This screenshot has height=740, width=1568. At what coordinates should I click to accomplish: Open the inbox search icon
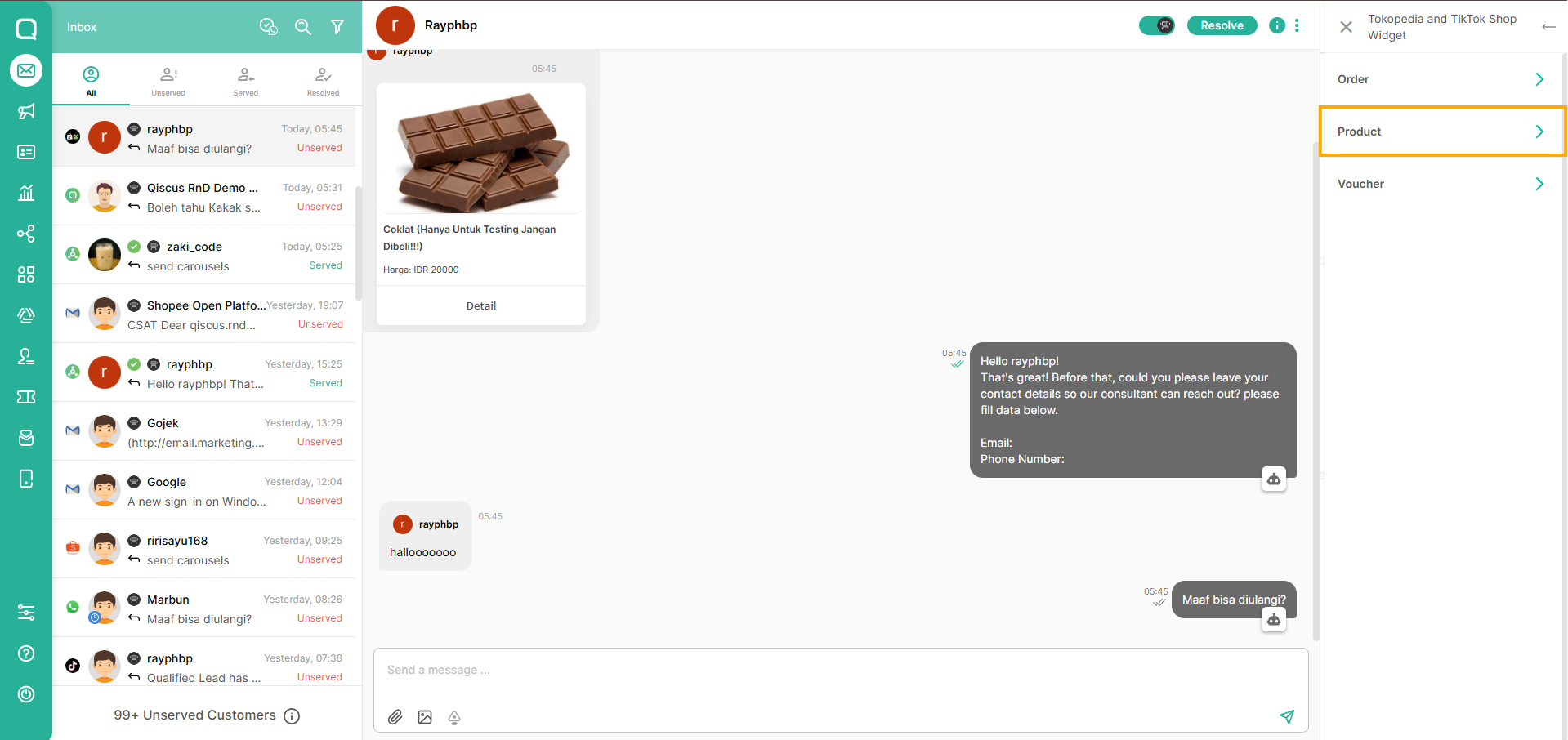pos(302,27)
